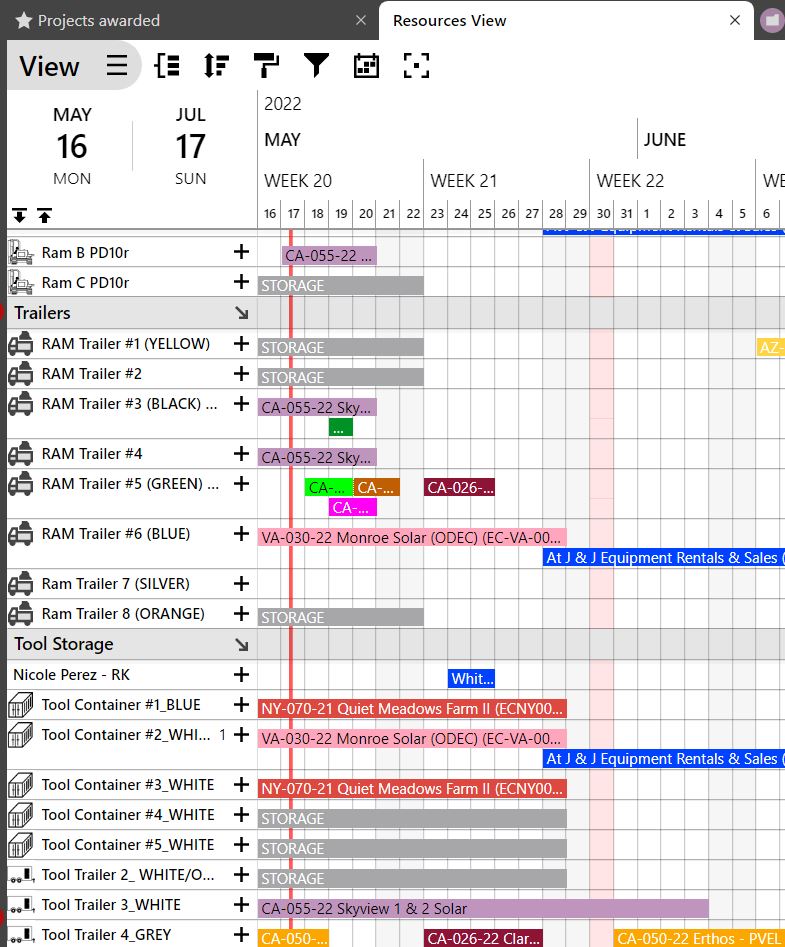Click the Trailers group header
Image resolution: width=785 pixels, height=947 pixels.
click(132, 313)
